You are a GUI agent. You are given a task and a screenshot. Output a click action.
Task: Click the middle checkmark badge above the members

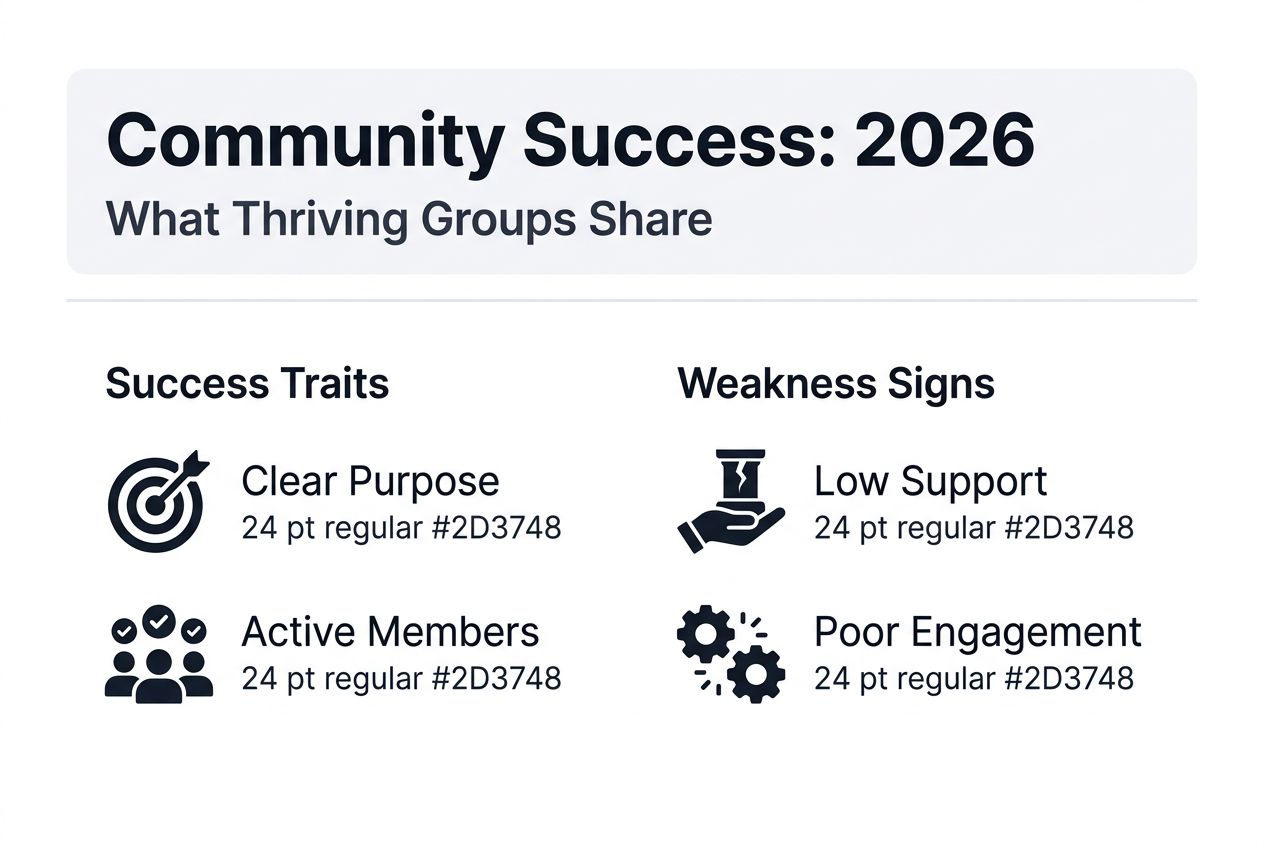(x=158, y=621)
